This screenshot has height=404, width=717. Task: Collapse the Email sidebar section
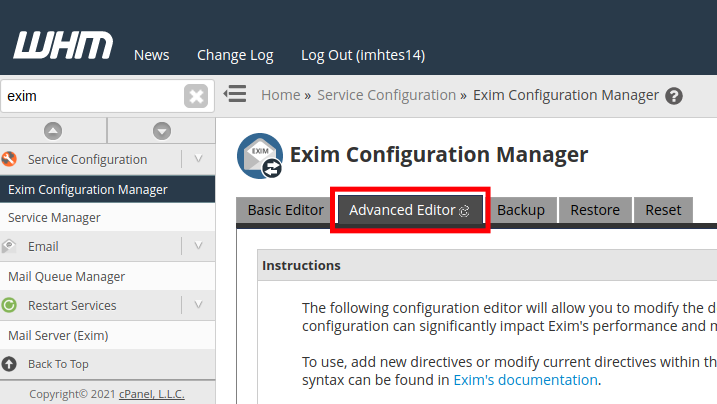pyautogui.click(x=198, y=246)
